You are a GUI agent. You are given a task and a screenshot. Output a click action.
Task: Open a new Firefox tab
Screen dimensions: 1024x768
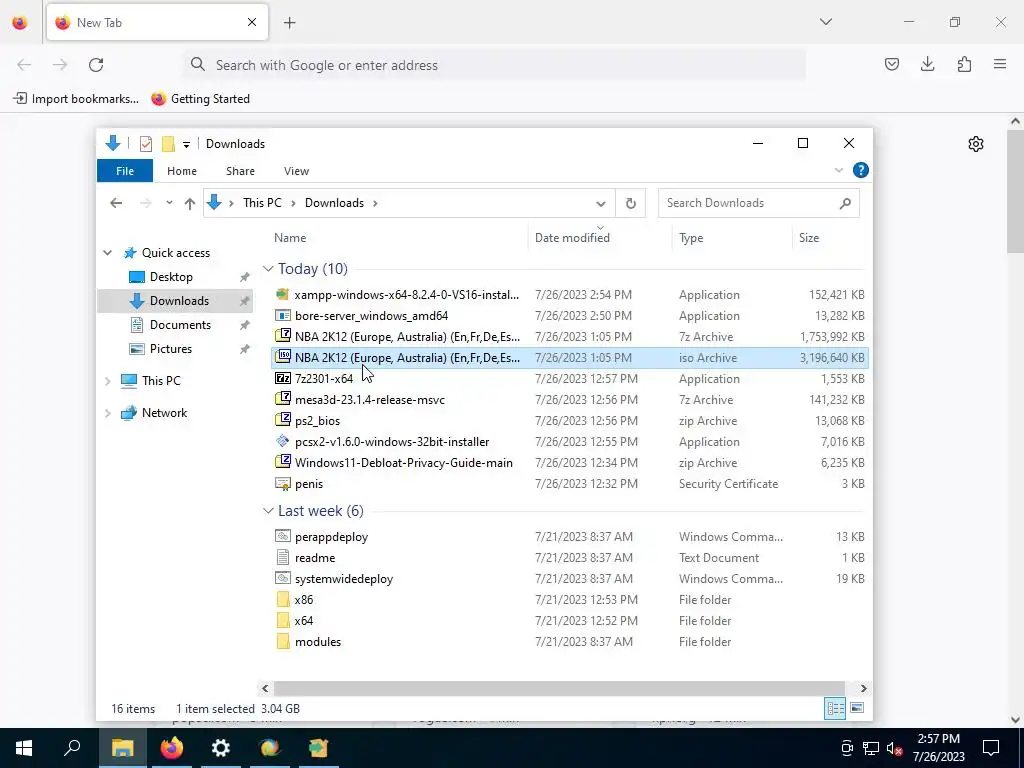[290, 23]
